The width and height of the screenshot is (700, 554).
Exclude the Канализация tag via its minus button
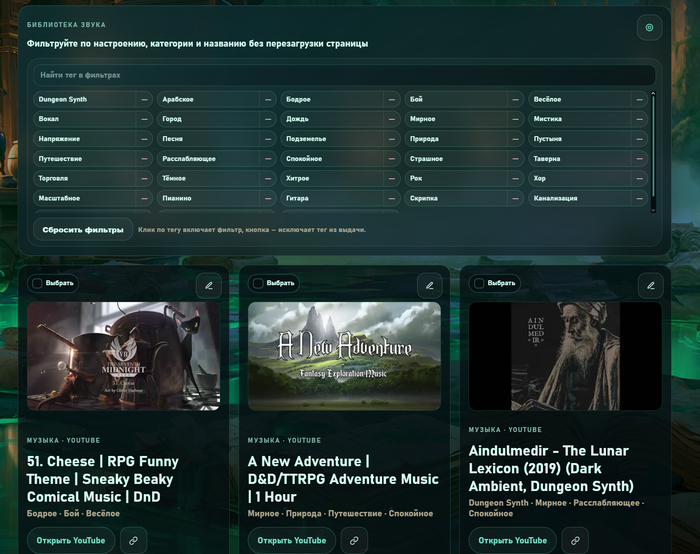[x=639, y=198]
